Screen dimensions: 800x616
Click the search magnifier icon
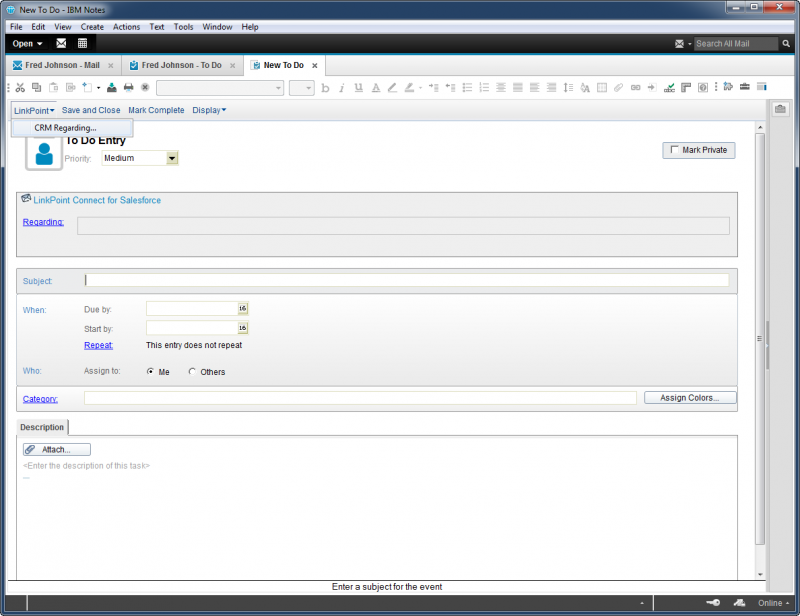[x=786, y=44]
